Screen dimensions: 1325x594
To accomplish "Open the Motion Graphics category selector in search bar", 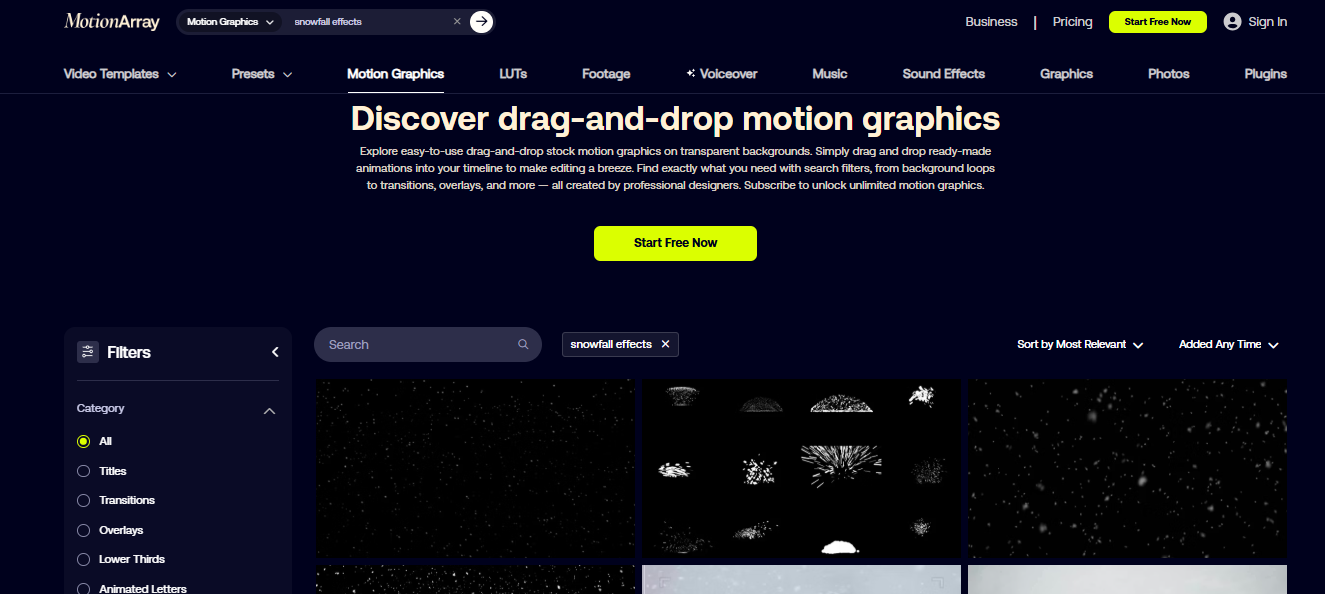I will click(228, 21).
